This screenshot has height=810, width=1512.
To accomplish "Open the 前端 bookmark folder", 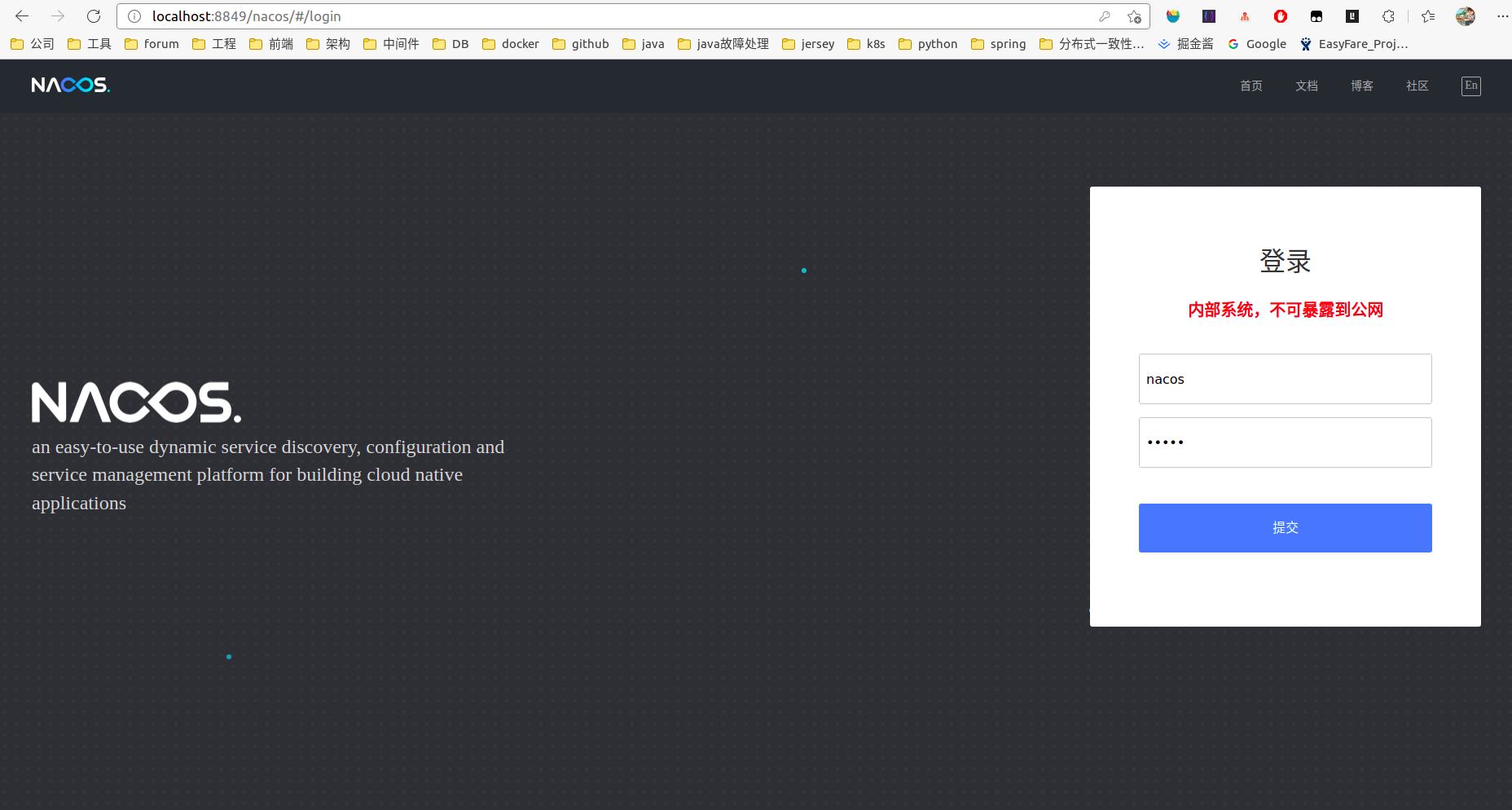I will click(x=271, y=44).
